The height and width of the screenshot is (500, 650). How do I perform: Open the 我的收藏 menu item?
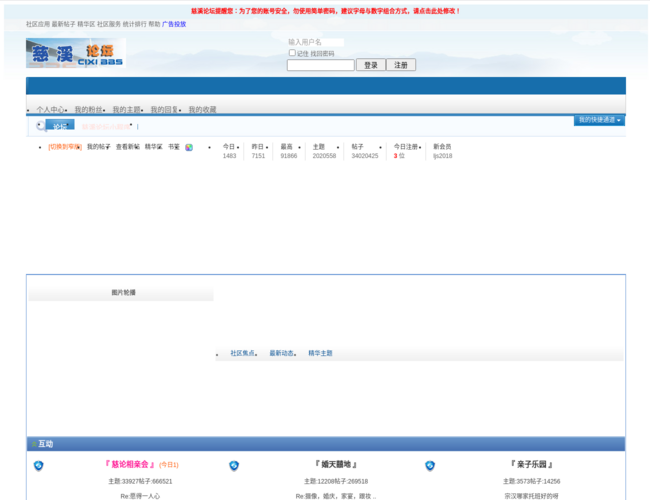[x=202, y=109]
